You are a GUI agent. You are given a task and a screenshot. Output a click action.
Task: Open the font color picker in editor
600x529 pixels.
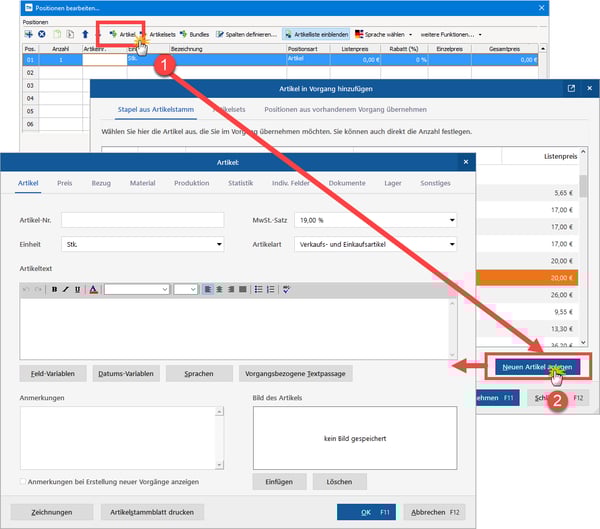93,289
